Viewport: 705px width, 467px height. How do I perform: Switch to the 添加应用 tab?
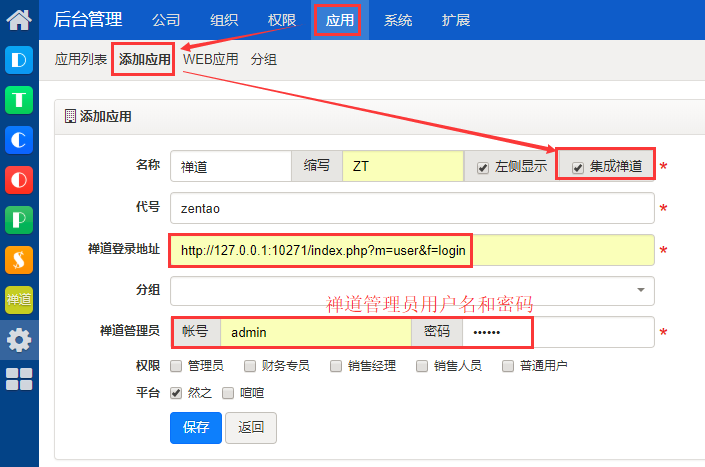pyautogui.click(x=145, y=59)
